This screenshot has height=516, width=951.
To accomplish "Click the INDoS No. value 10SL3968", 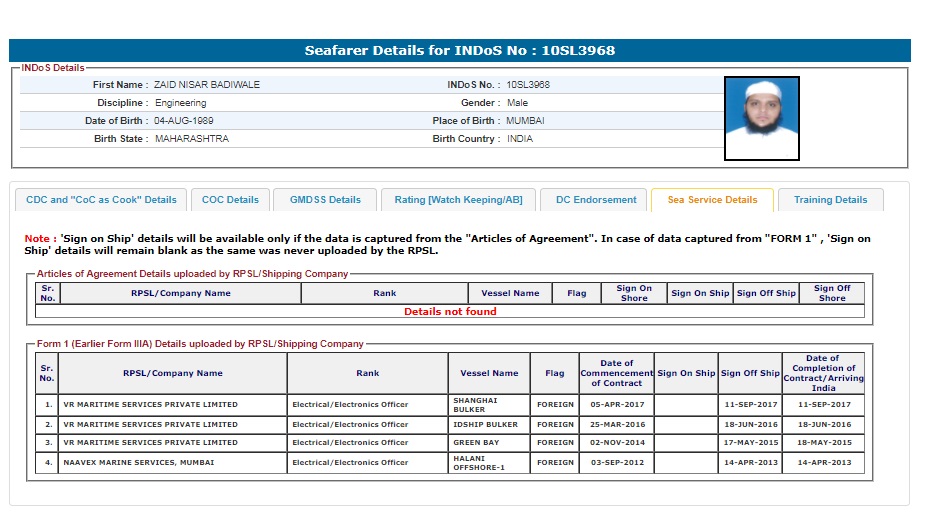I will (528, 85).
